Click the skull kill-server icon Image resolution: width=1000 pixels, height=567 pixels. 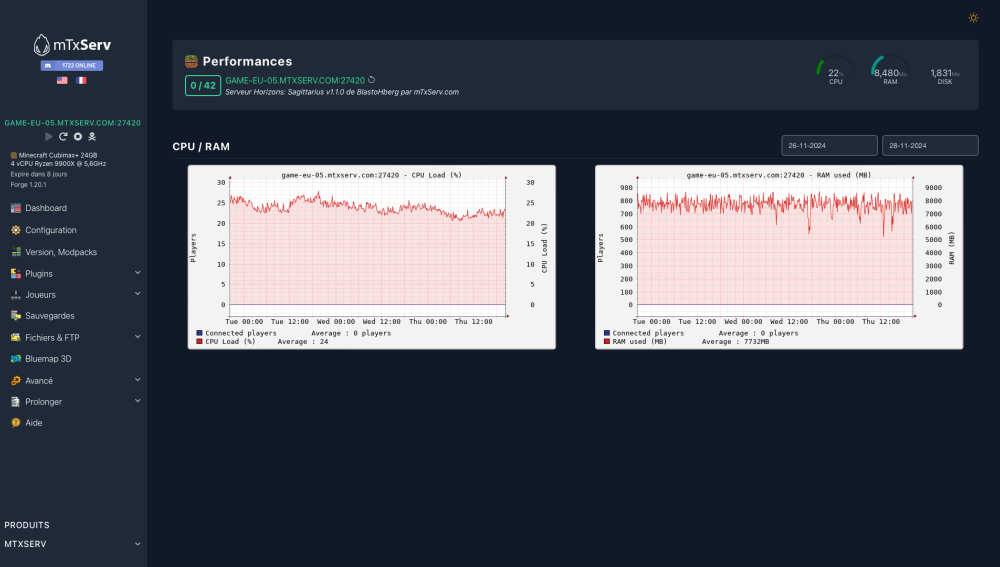click(92, 136)
